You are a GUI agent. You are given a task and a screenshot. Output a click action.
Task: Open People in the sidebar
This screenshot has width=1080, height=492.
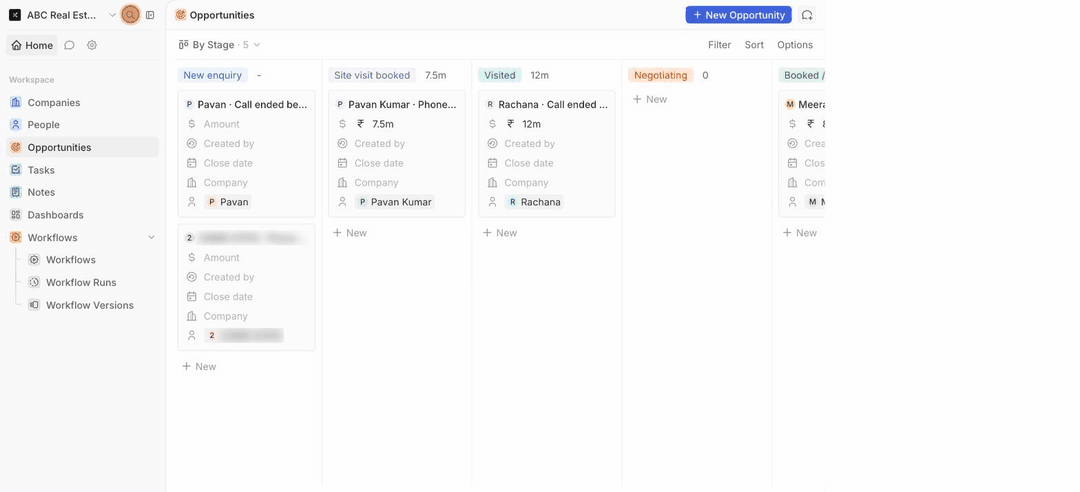pos(83,125)
